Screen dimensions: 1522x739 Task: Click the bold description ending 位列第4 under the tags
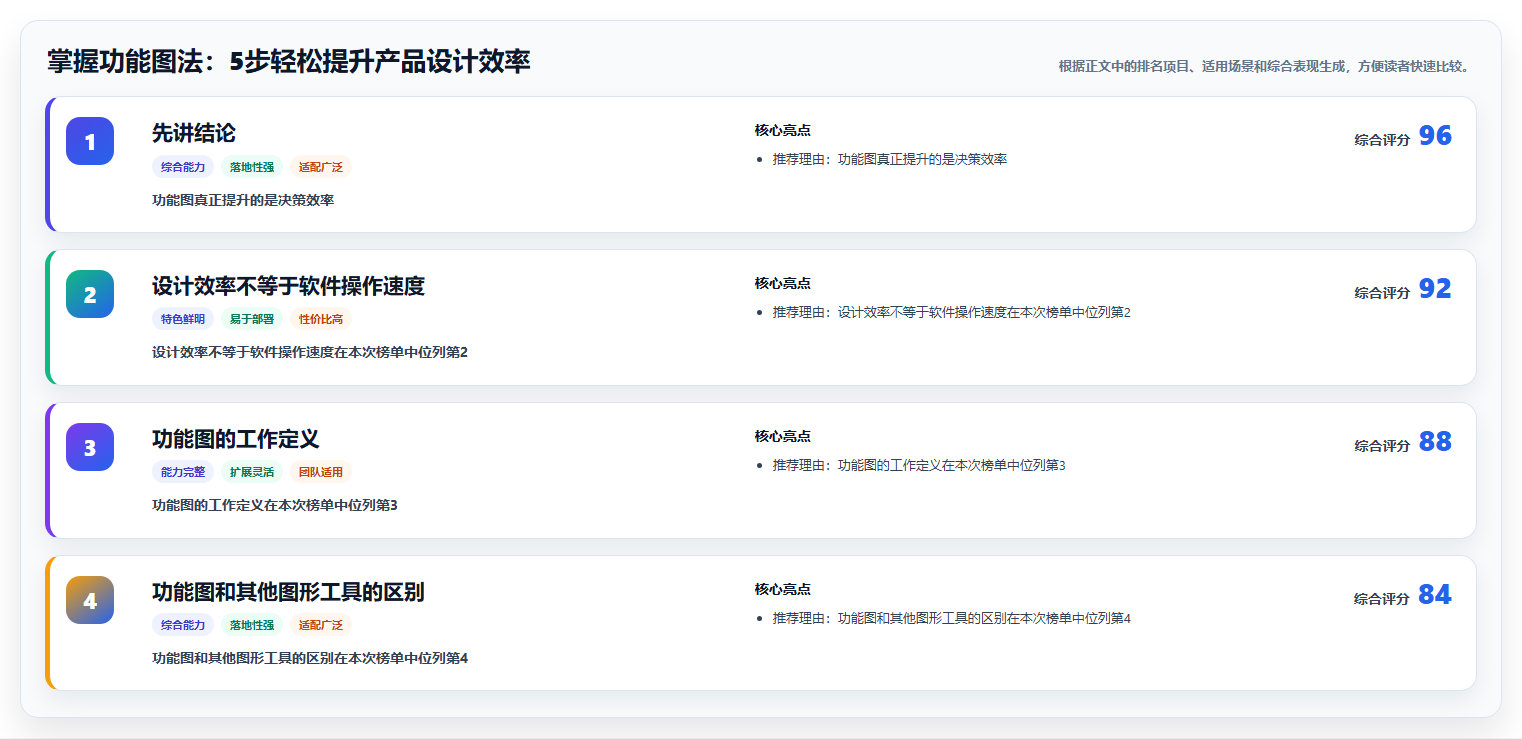click(x=310, y=659)
